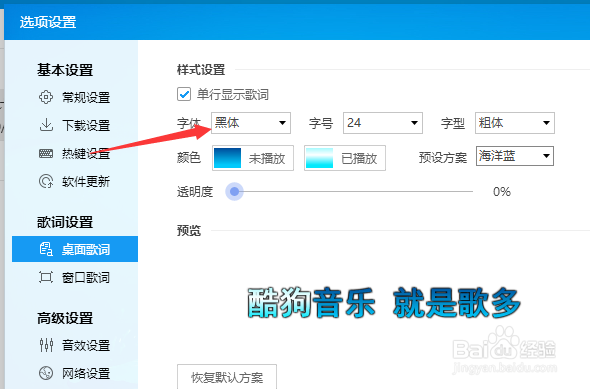Click the 恢复默认方案 button
590x389 pixels.
click(x=227, y=377)
